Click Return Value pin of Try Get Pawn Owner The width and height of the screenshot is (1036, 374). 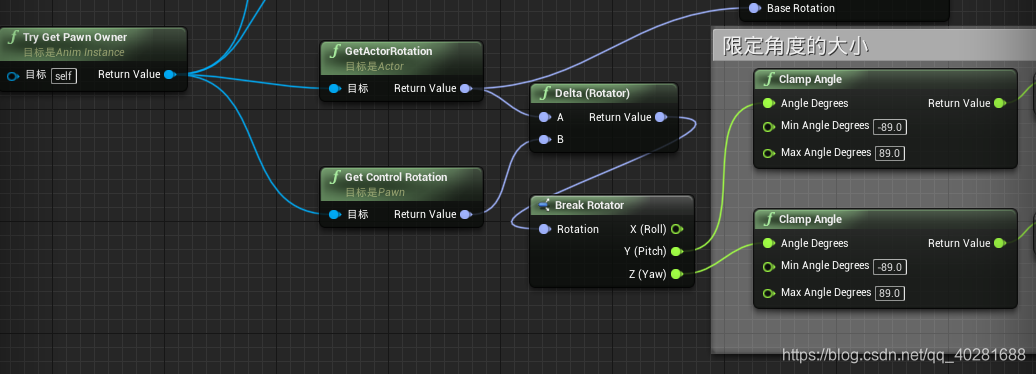tap(170, 75)
